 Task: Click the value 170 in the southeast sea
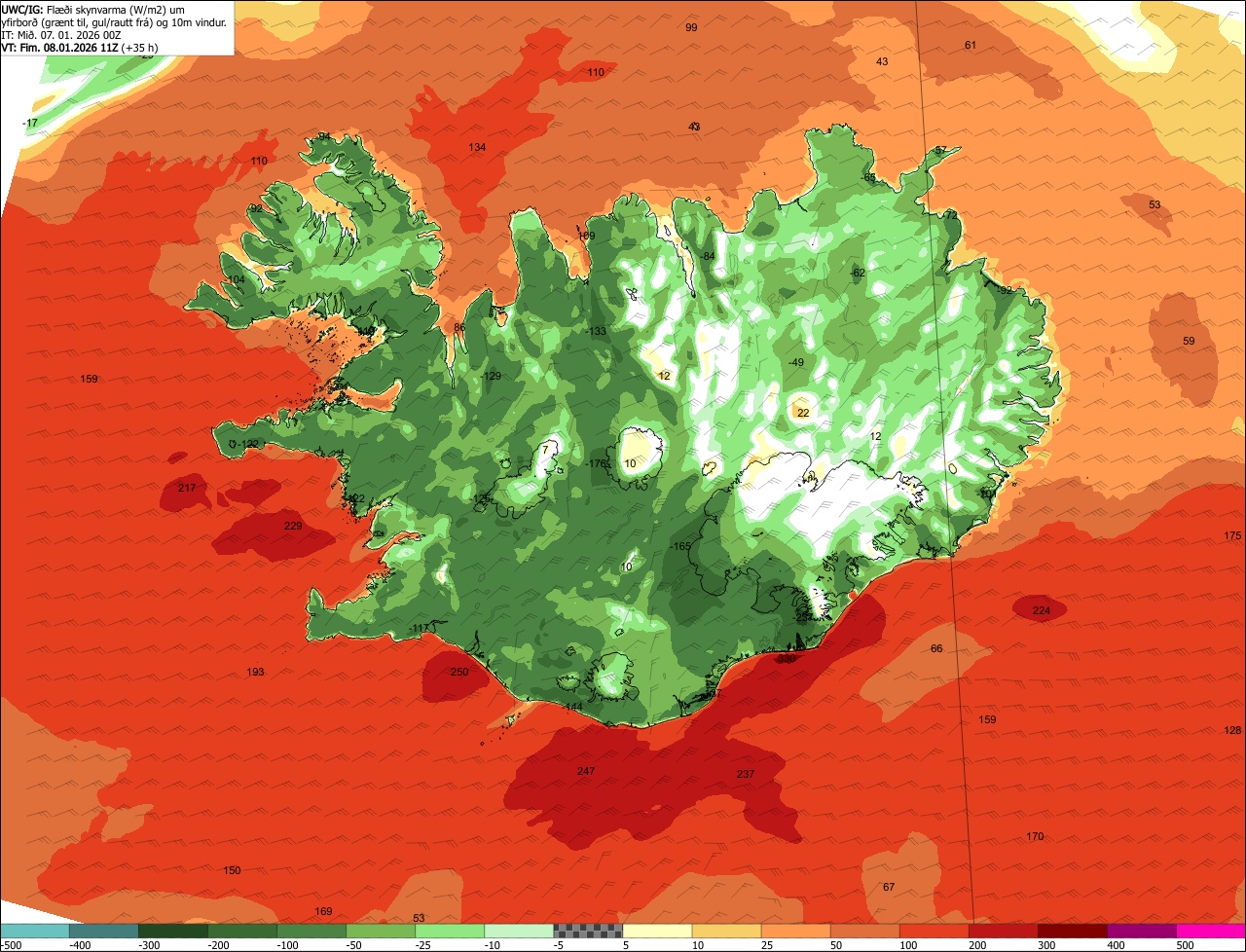tap(1035, 836)
